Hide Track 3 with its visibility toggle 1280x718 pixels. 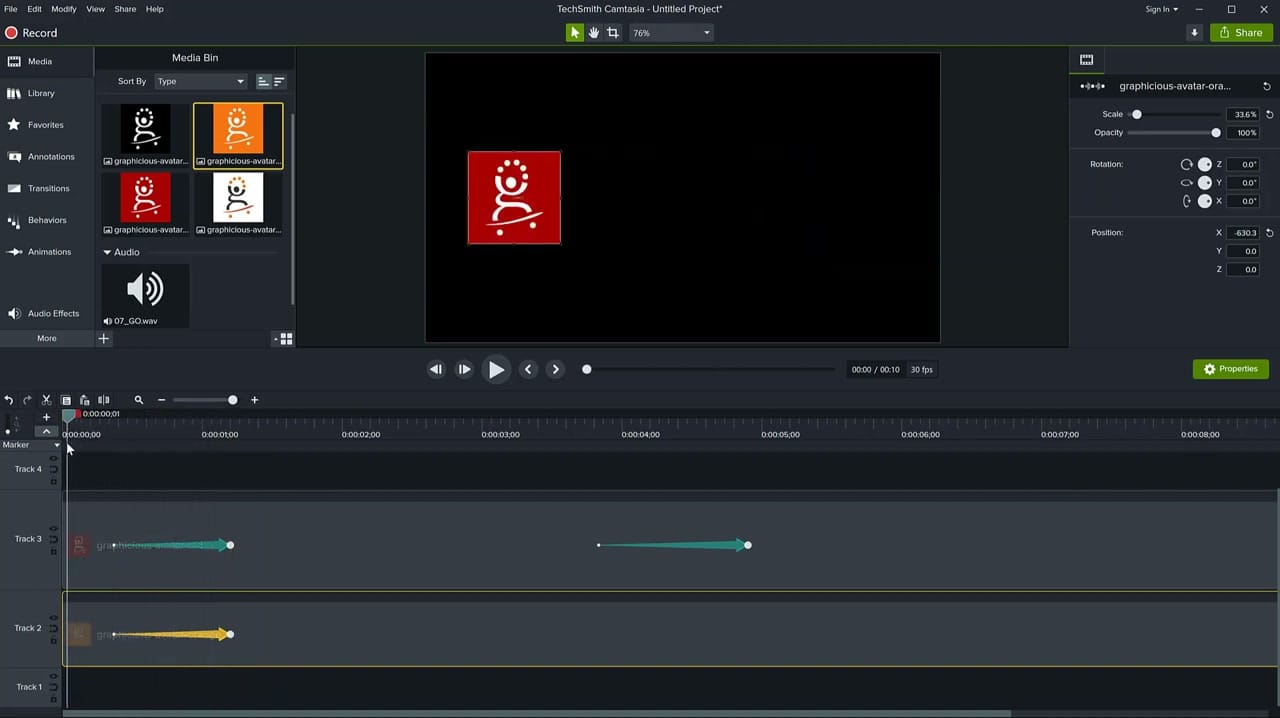tap(53, 528)
